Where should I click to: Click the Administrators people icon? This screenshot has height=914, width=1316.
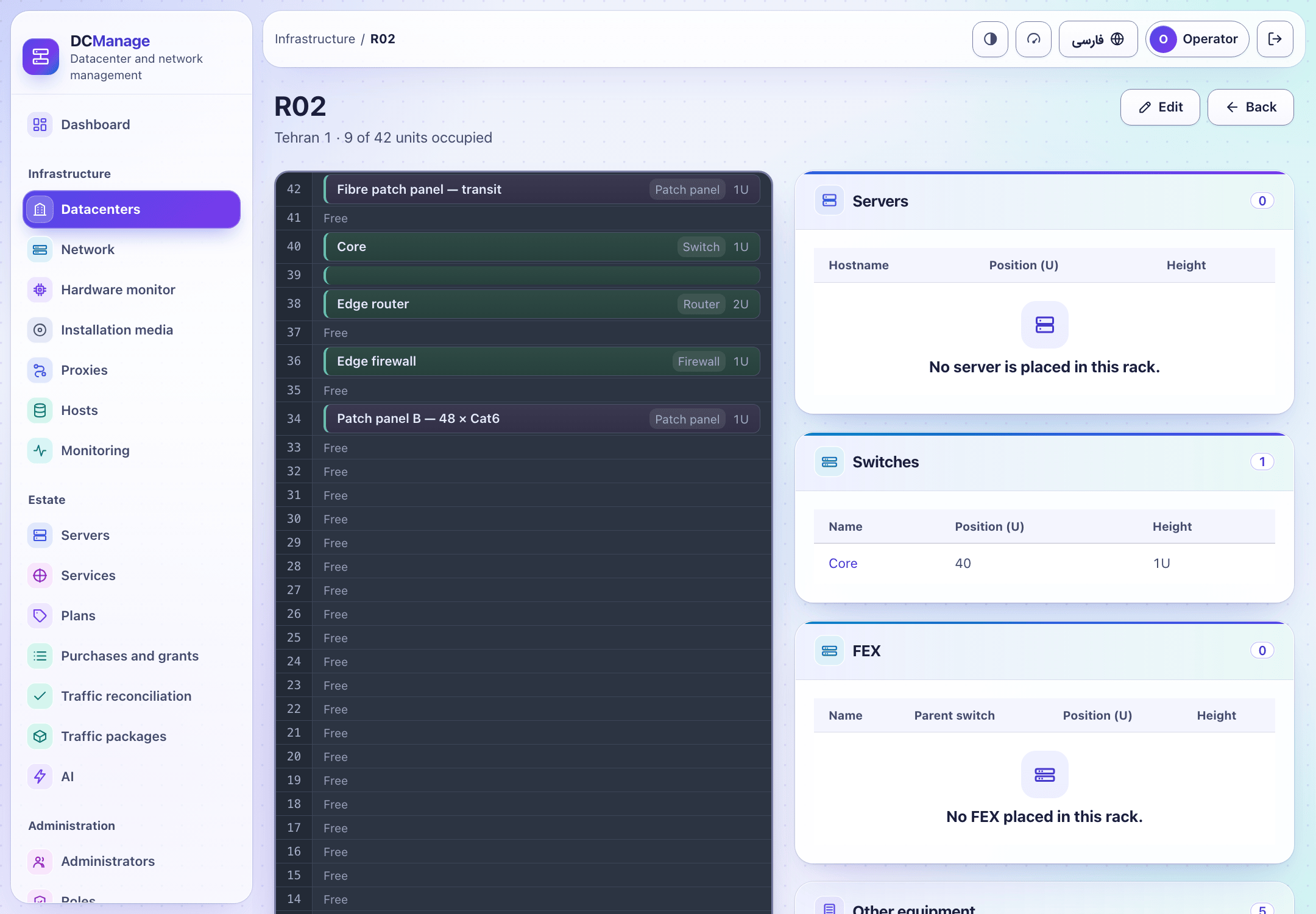(x=40, y=861)
